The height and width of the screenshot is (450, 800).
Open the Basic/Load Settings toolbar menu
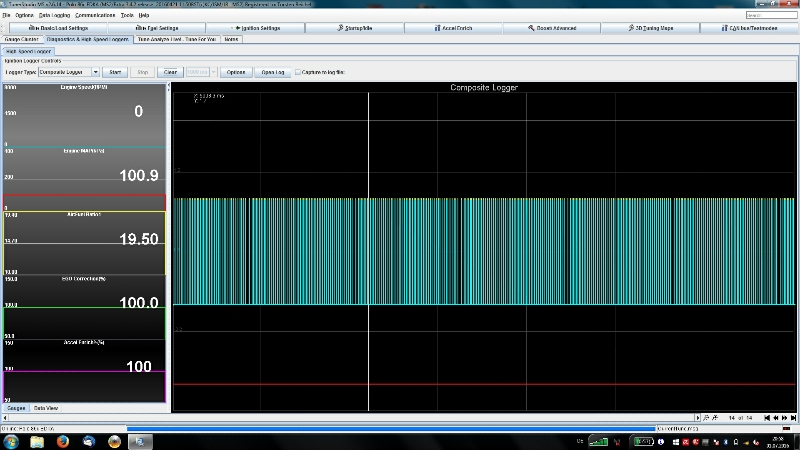coord(58,28)
